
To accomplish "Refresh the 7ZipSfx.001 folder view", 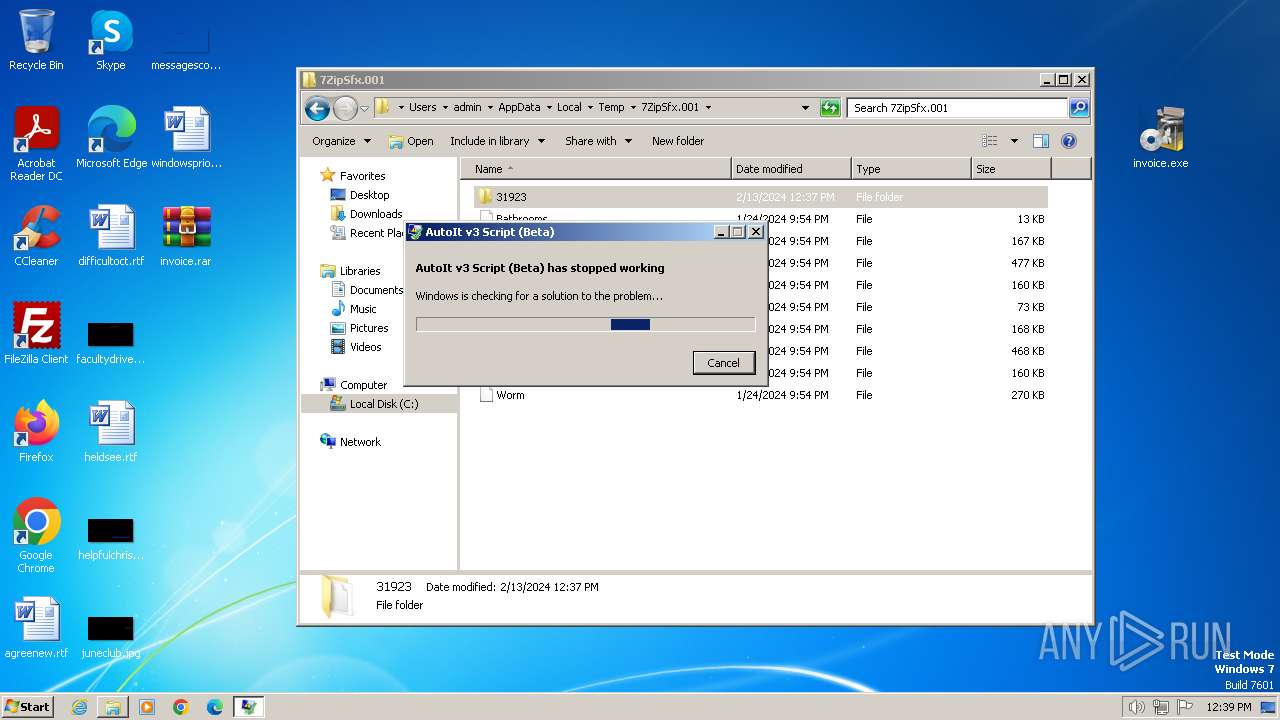I will [x=830, y=108].
